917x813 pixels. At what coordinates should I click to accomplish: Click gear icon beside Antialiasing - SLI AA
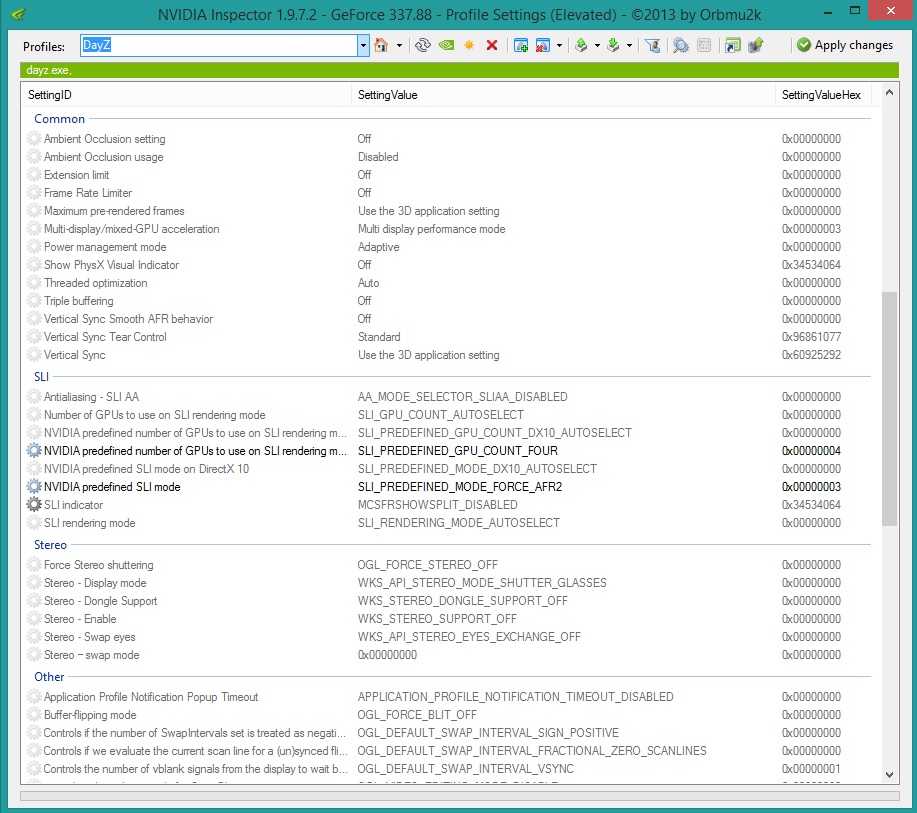34,397
